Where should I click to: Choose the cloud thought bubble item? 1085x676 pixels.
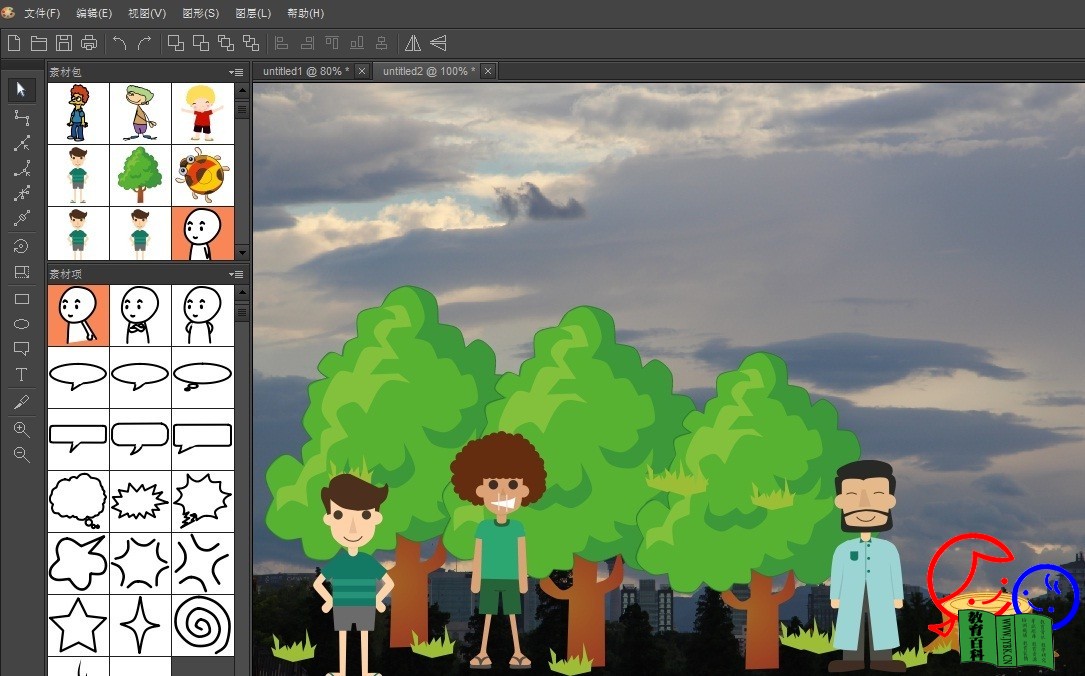pyautogui.click(x=78, y=501)
